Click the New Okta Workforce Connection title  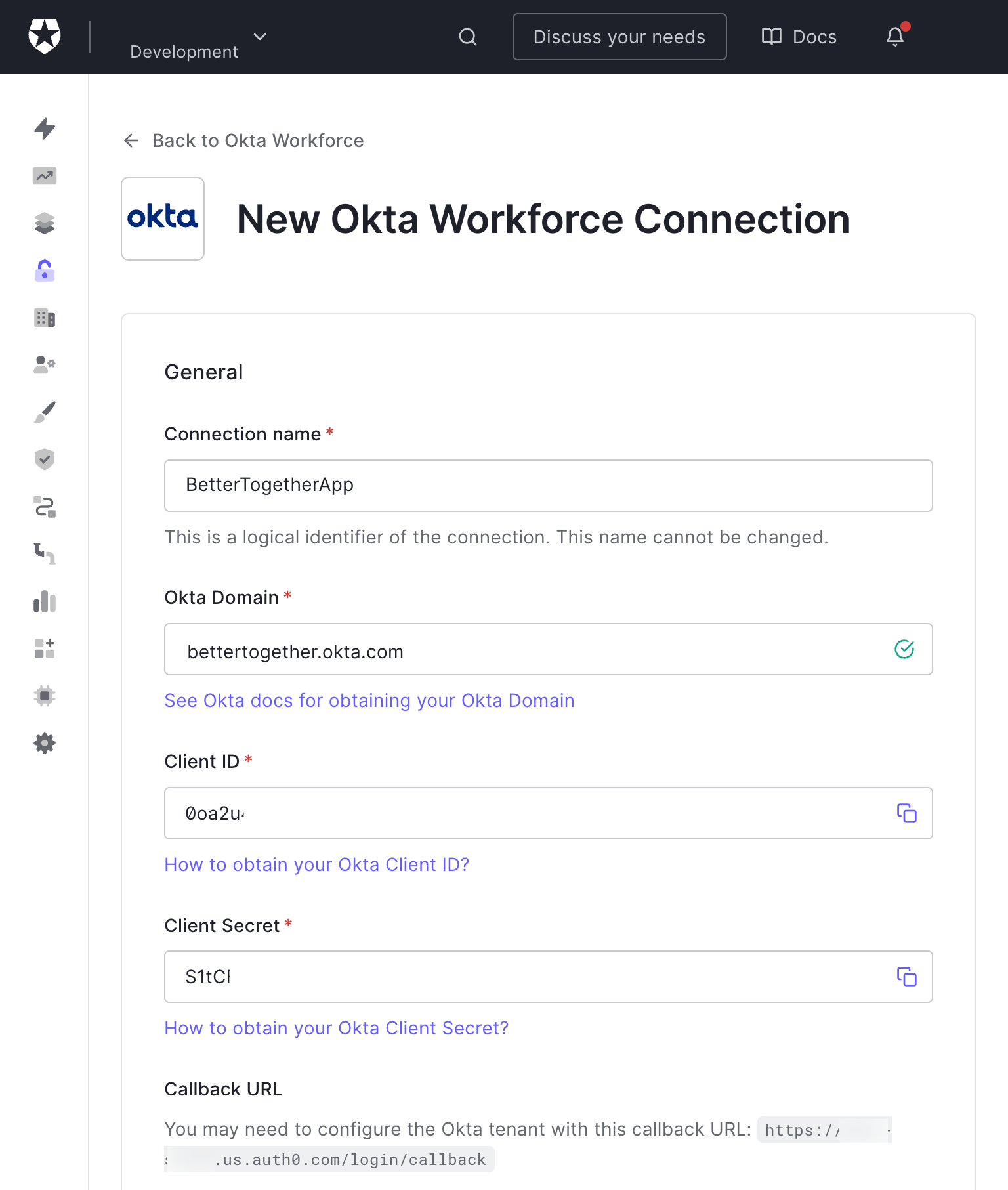pyautogui.click(x=543, y=219)
